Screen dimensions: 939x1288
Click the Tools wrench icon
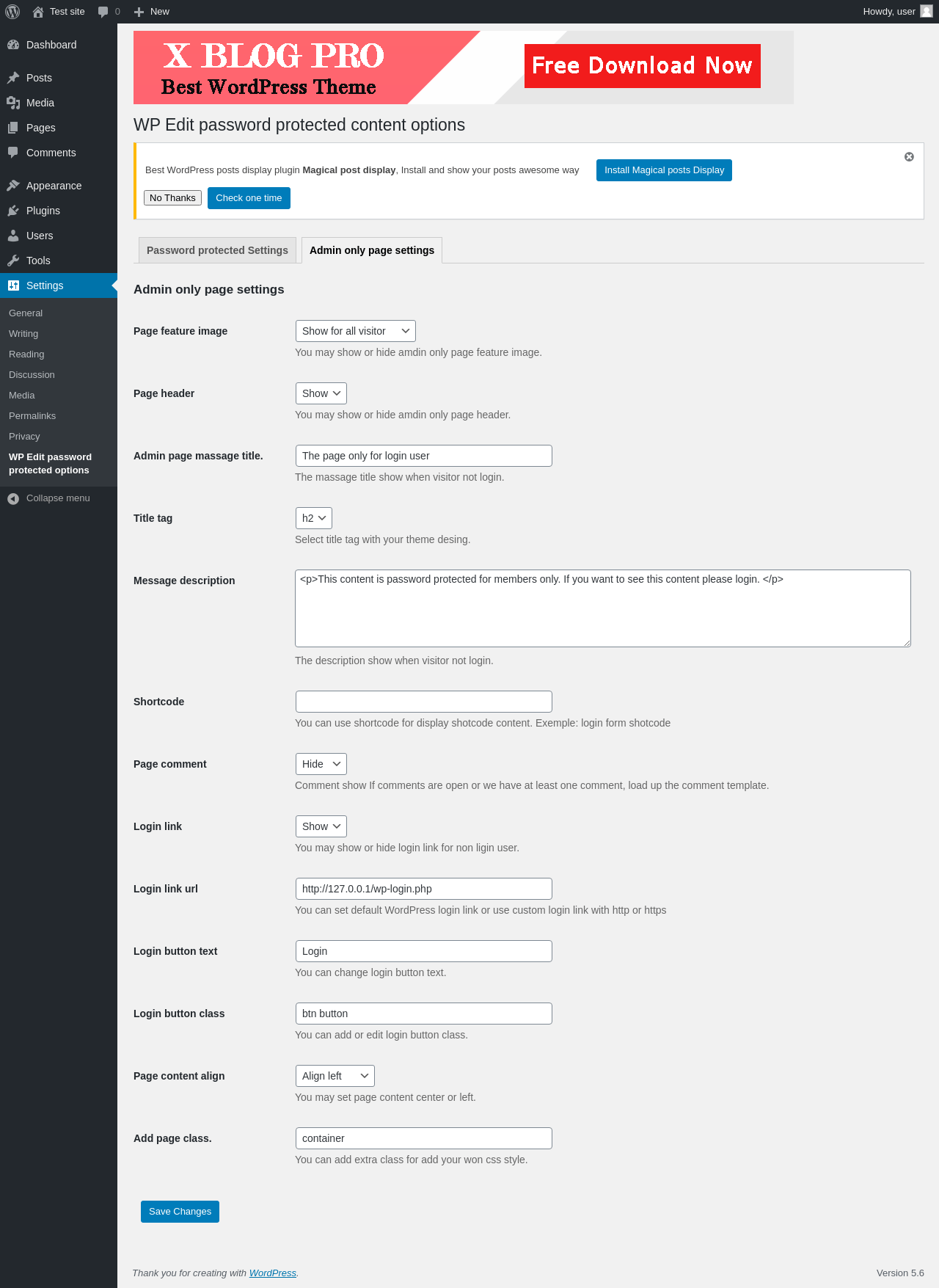click(13, 261)
